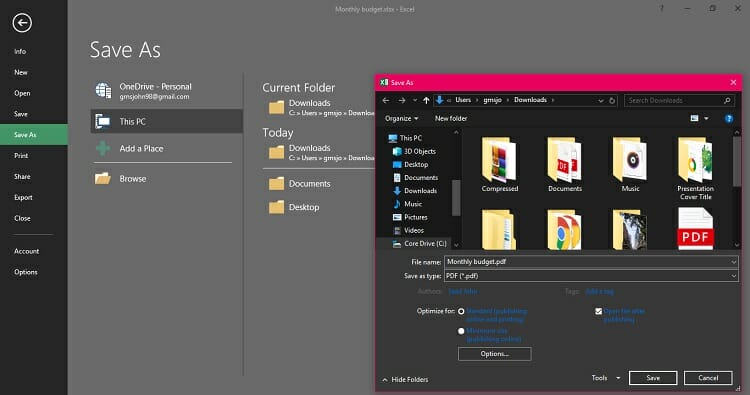Expand the File name dropdown arrow
Screen dimensions: 750x395
click(x=733, y=262)
